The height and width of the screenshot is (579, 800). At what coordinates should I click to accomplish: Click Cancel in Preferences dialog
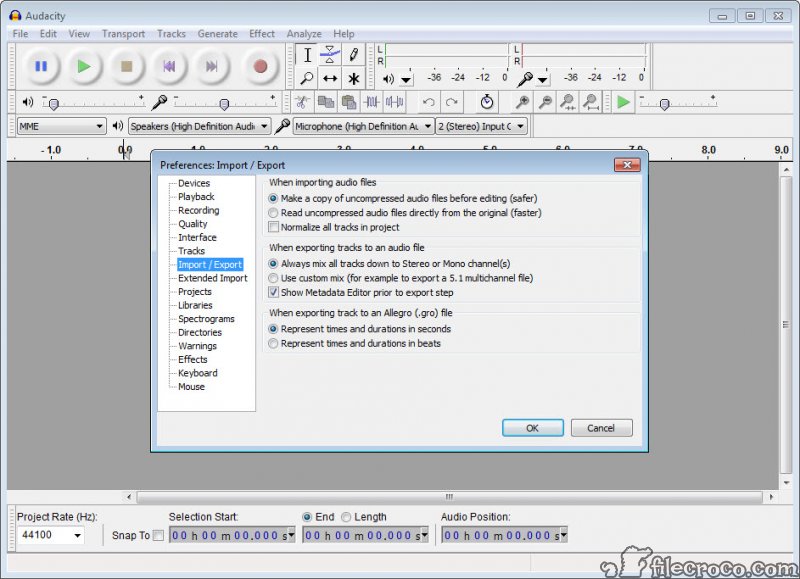tap(602, 428)
